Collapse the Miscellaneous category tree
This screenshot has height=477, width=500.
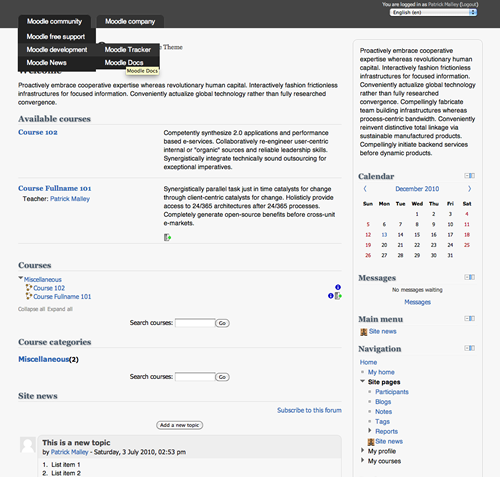point(21,278)
